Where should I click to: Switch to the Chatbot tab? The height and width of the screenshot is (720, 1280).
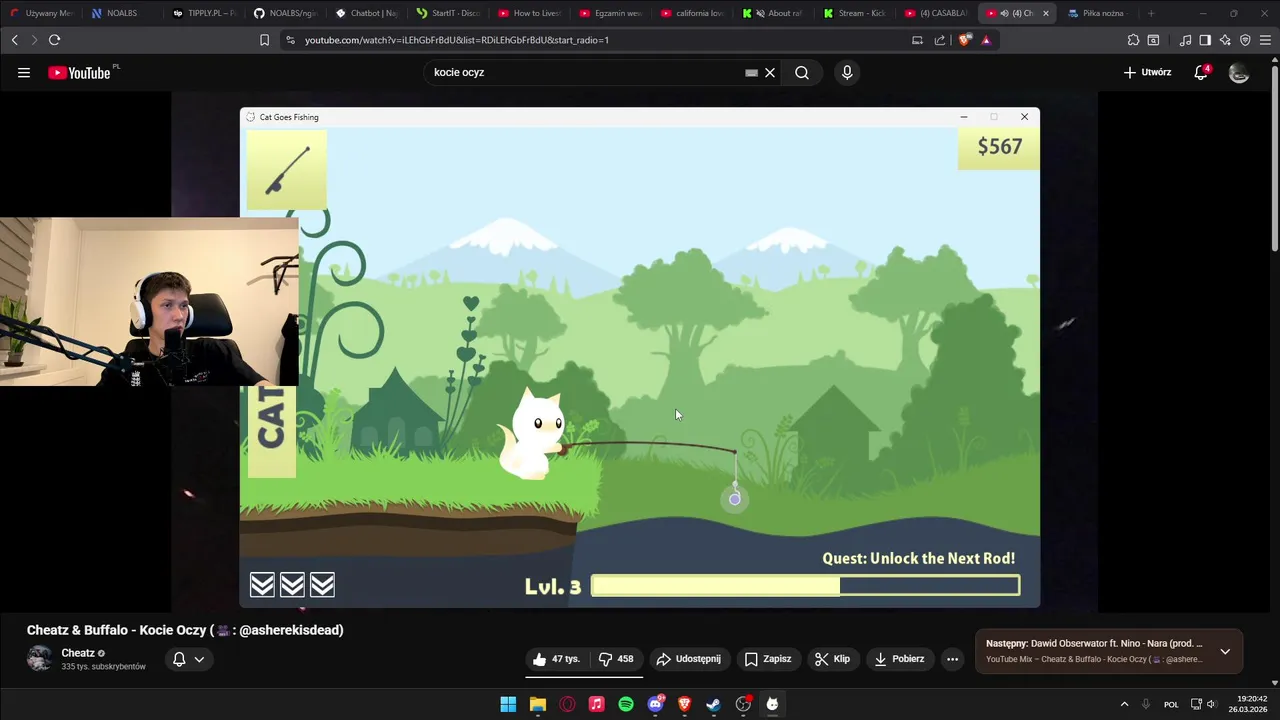click(367, 13)
